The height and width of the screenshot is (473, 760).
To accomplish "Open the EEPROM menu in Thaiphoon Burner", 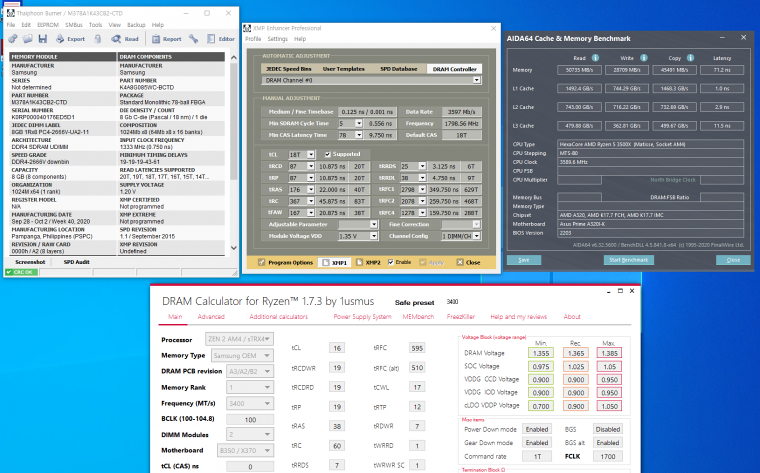I will coord(48,25).
